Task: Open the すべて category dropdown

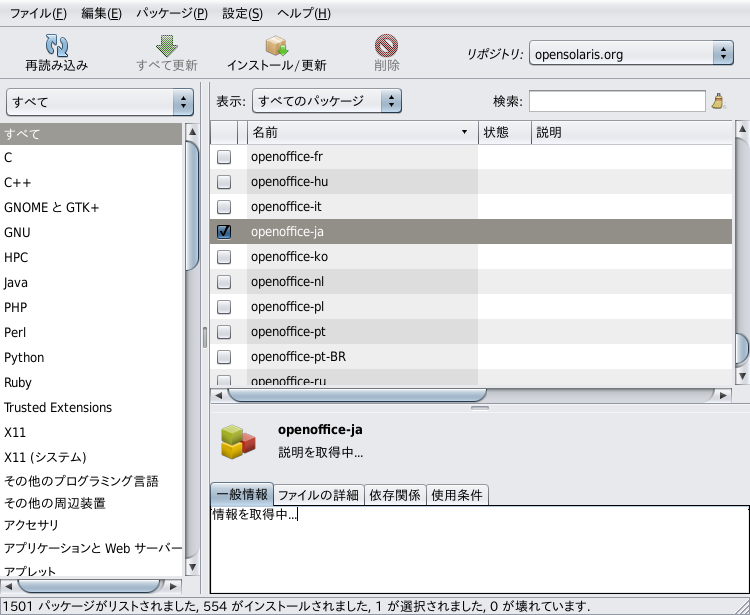Action: click(x=99, y=101)
